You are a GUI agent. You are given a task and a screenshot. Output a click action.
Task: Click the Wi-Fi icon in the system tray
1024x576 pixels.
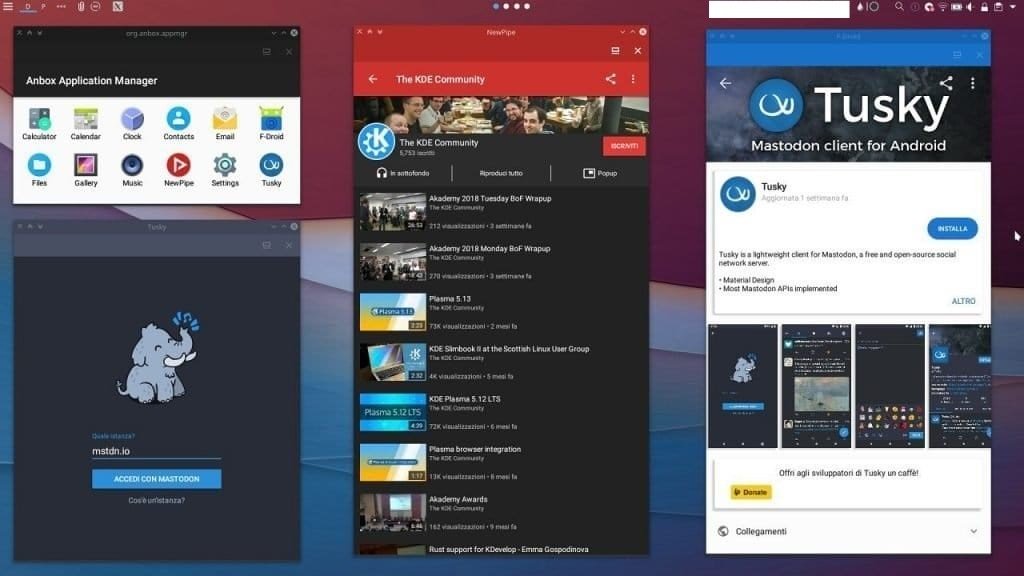tap(943, 7)
